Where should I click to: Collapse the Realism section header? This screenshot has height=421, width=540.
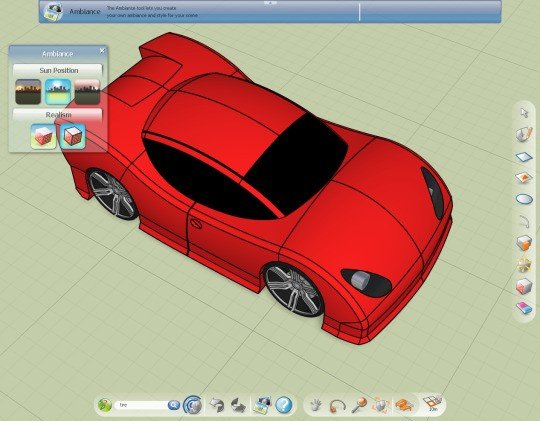point(58,114)
